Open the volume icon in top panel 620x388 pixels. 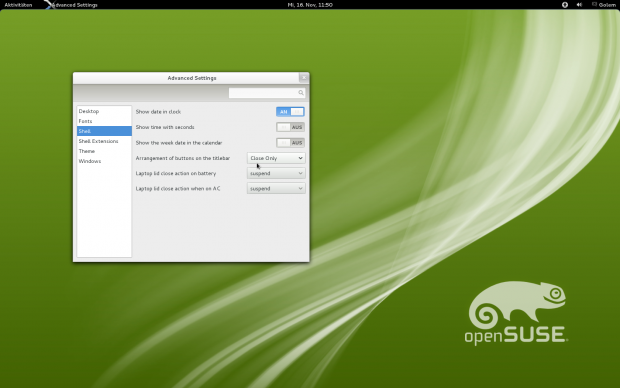tap(579, 5)
